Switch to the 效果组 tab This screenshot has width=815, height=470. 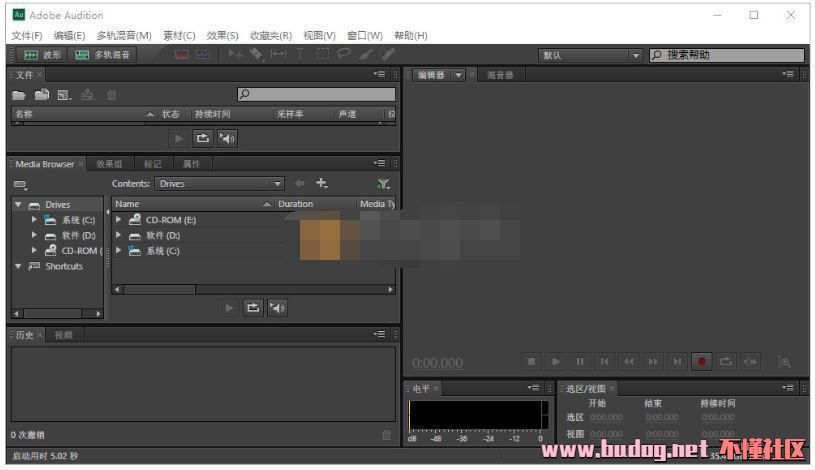[x=109, y=164]
